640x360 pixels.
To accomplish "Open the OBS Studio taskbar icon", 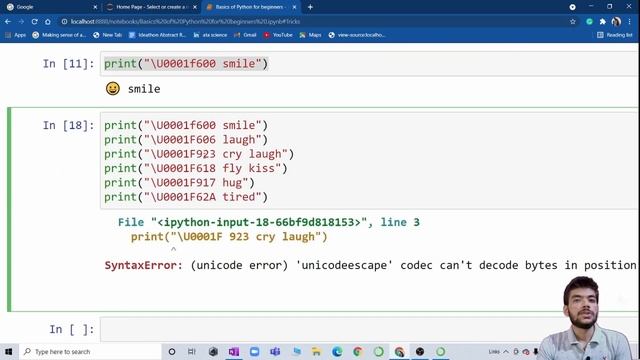I will (x=420, y=351).
